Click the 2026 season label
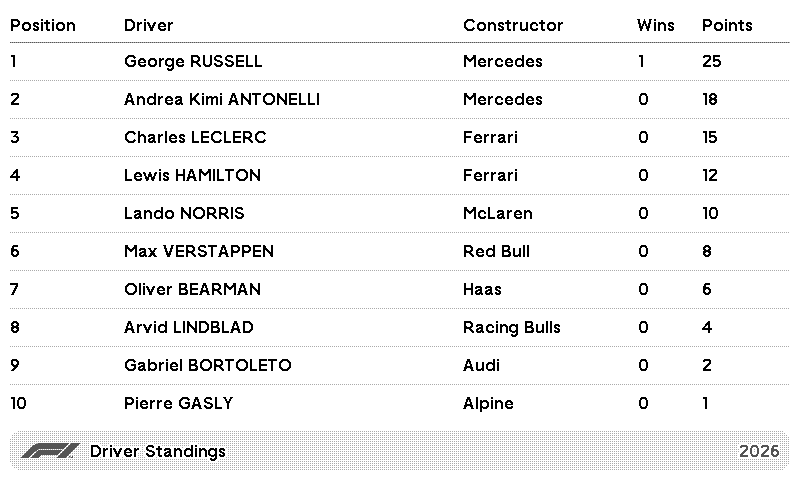Screen dimensions: 800x480 click(x=758, y=451)
